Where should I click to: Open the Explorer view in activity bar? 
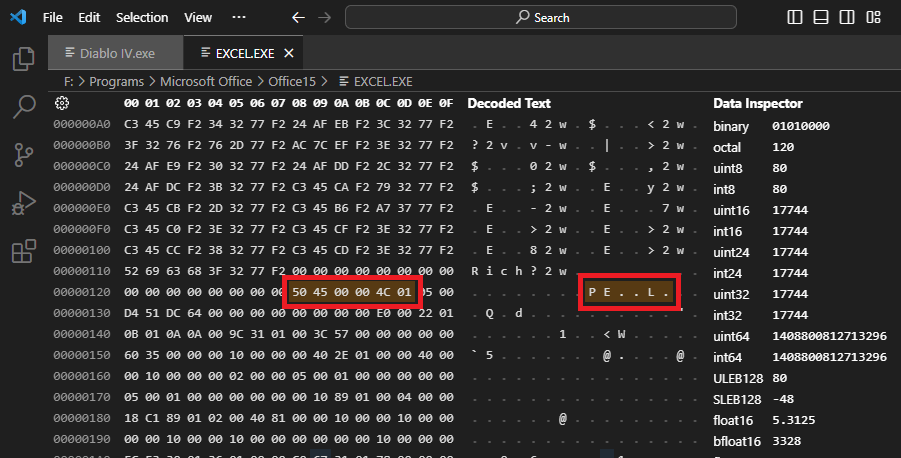pos(24,59)
